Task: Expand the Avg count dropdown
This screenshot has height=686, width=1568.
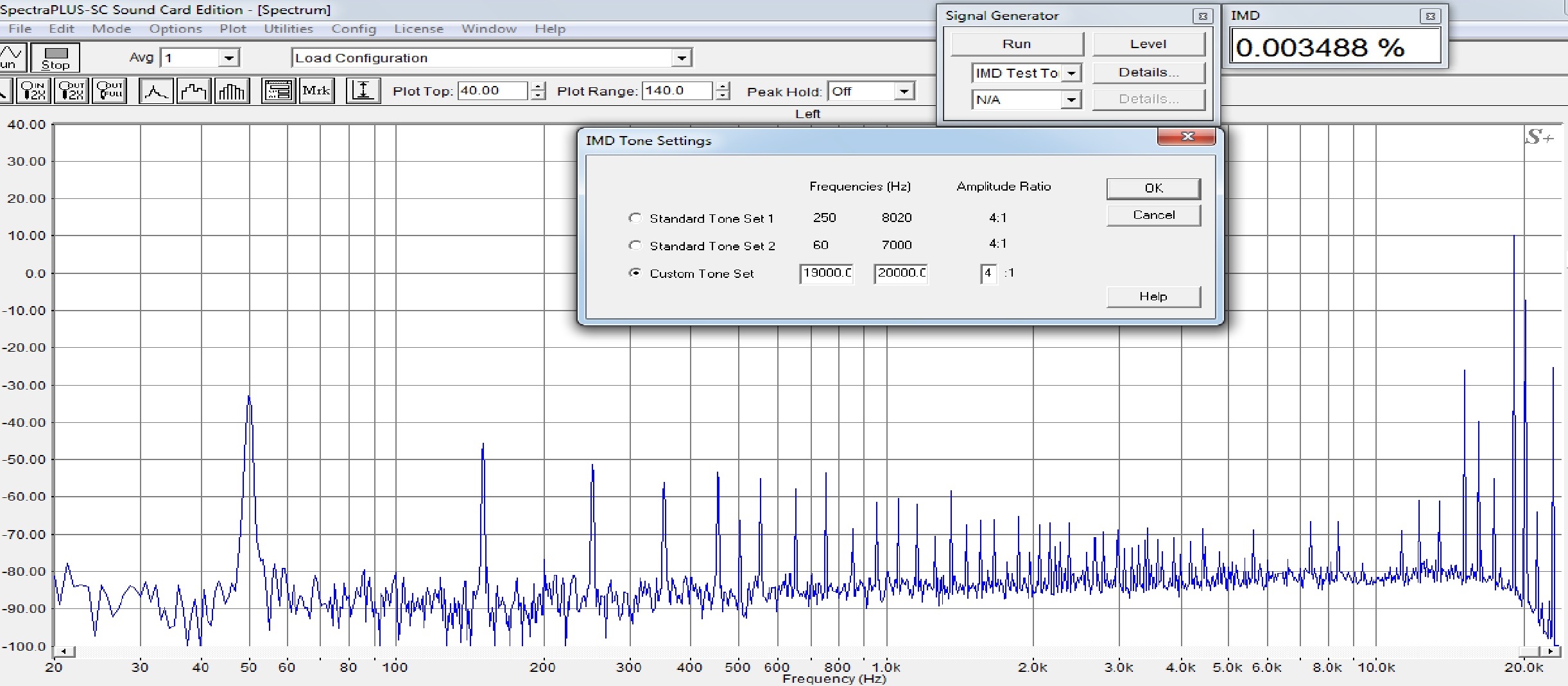Action: (228, 58)
